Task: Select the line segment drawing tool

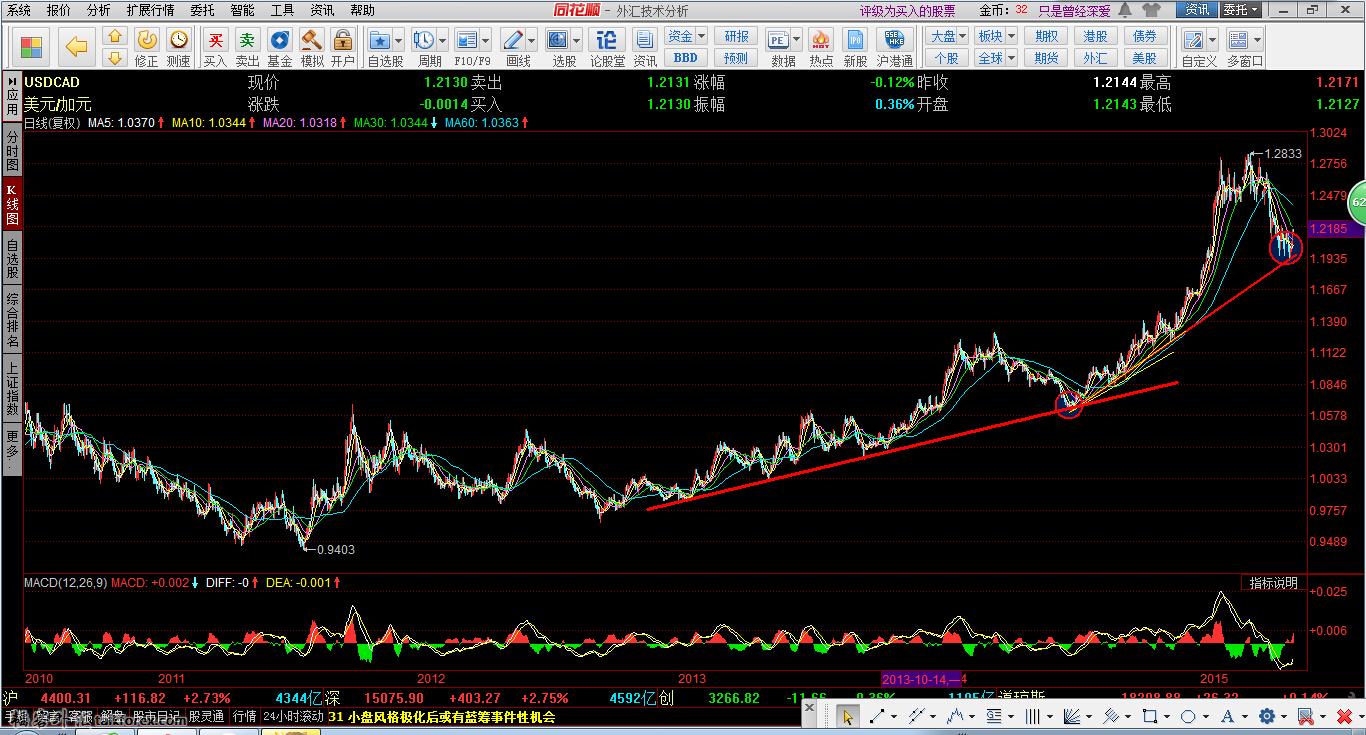Action: (x=877, y=716)
